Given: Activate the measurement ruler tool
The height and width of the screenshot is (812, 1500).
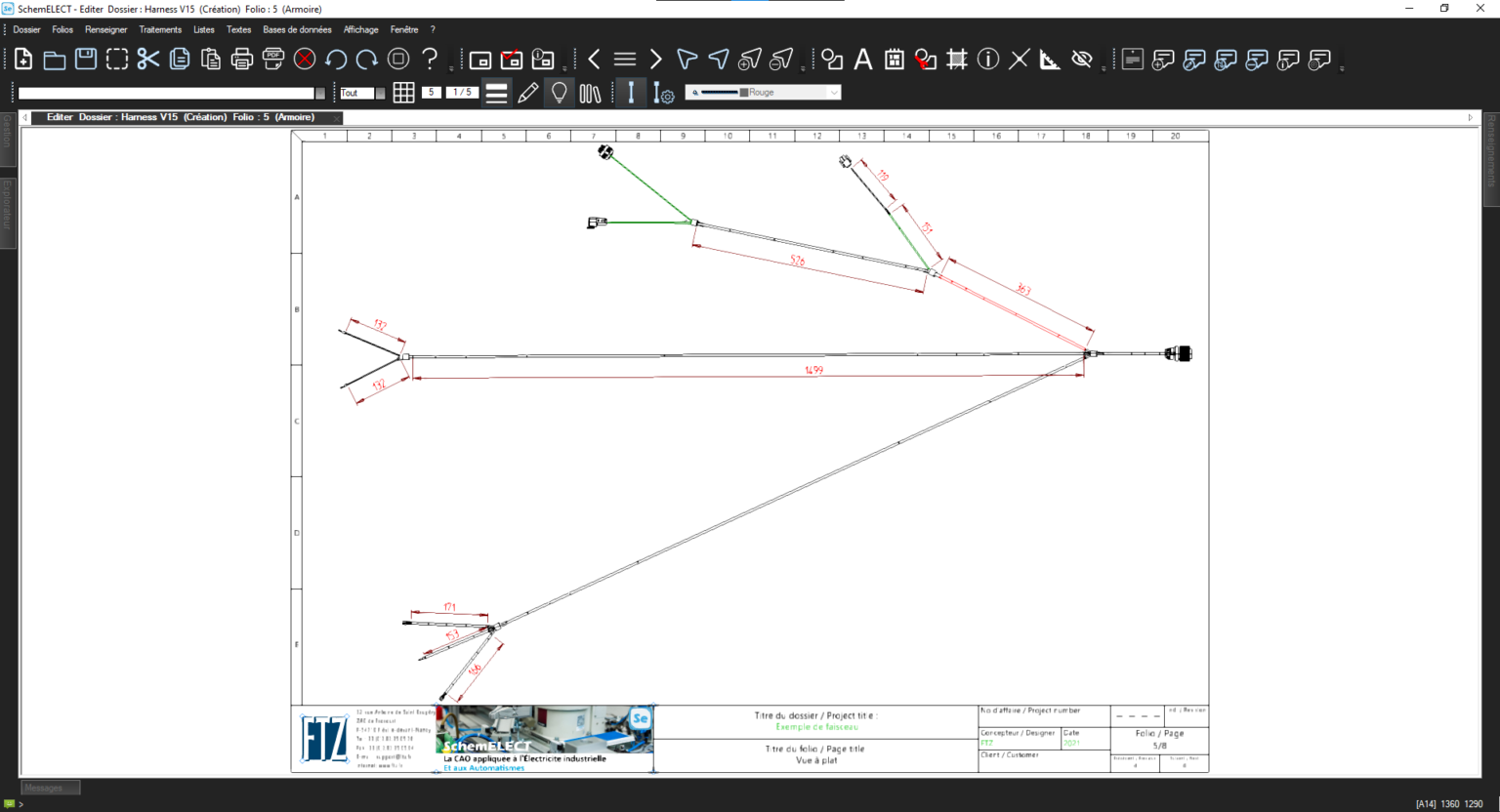Looking at the screenshot, I should [x=1049, y=59].
